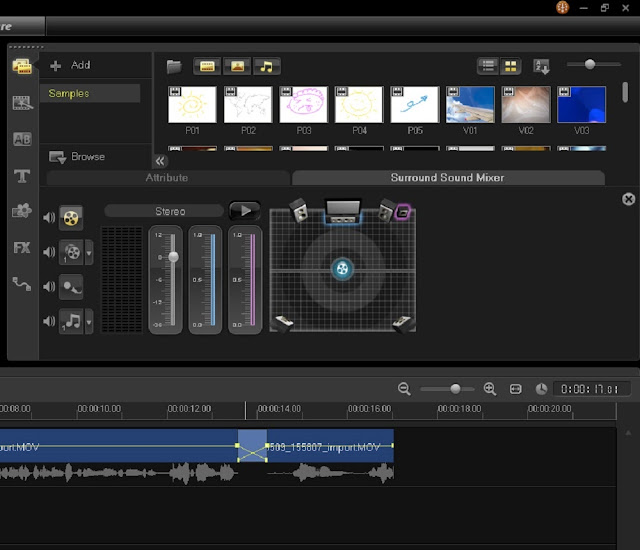Toggle photo files filter in library
This screenshot has height=550, width=640.
point(237,67)
